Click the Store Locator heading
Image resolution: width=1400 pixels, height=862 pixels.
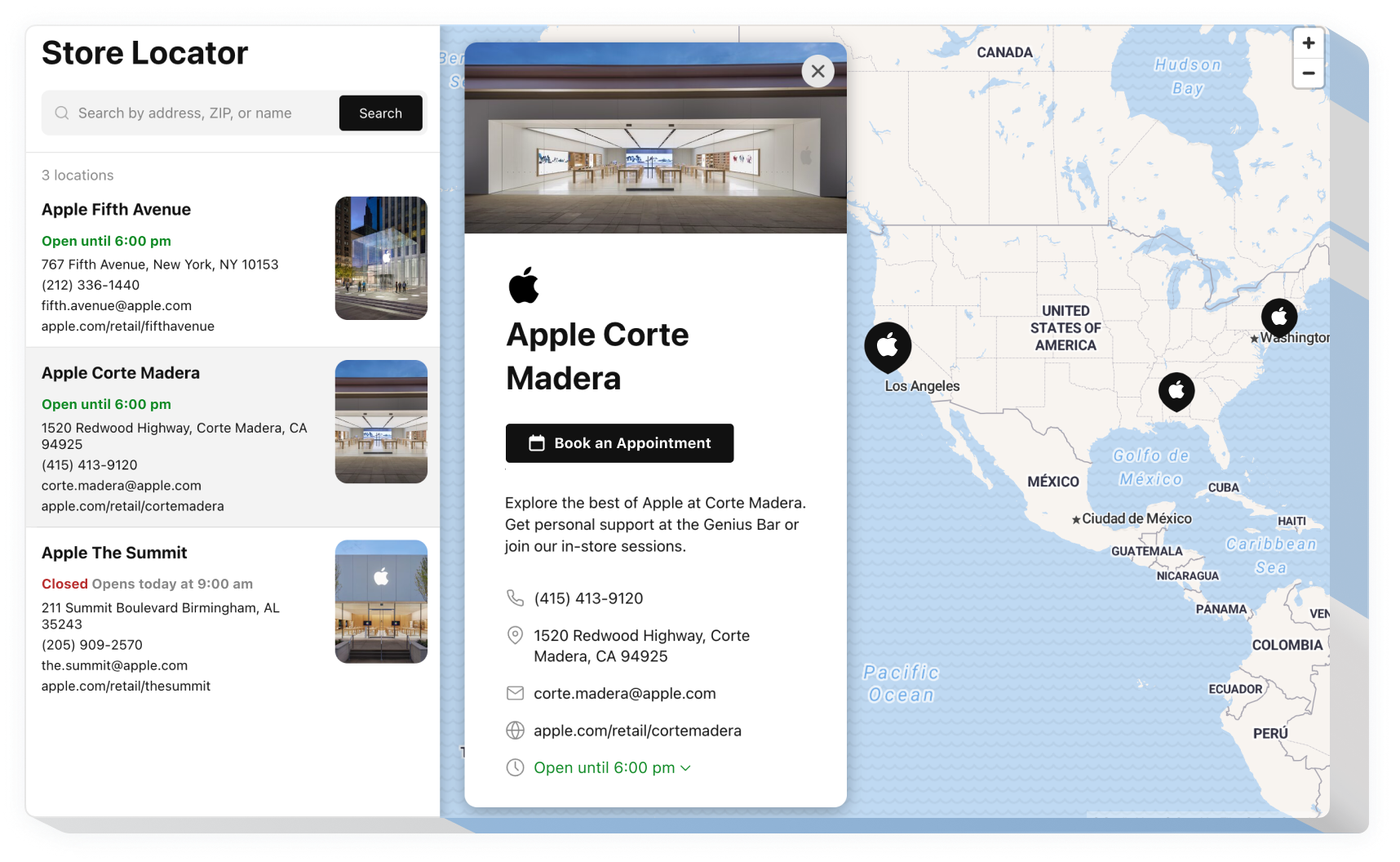click(x=144, y=53)
